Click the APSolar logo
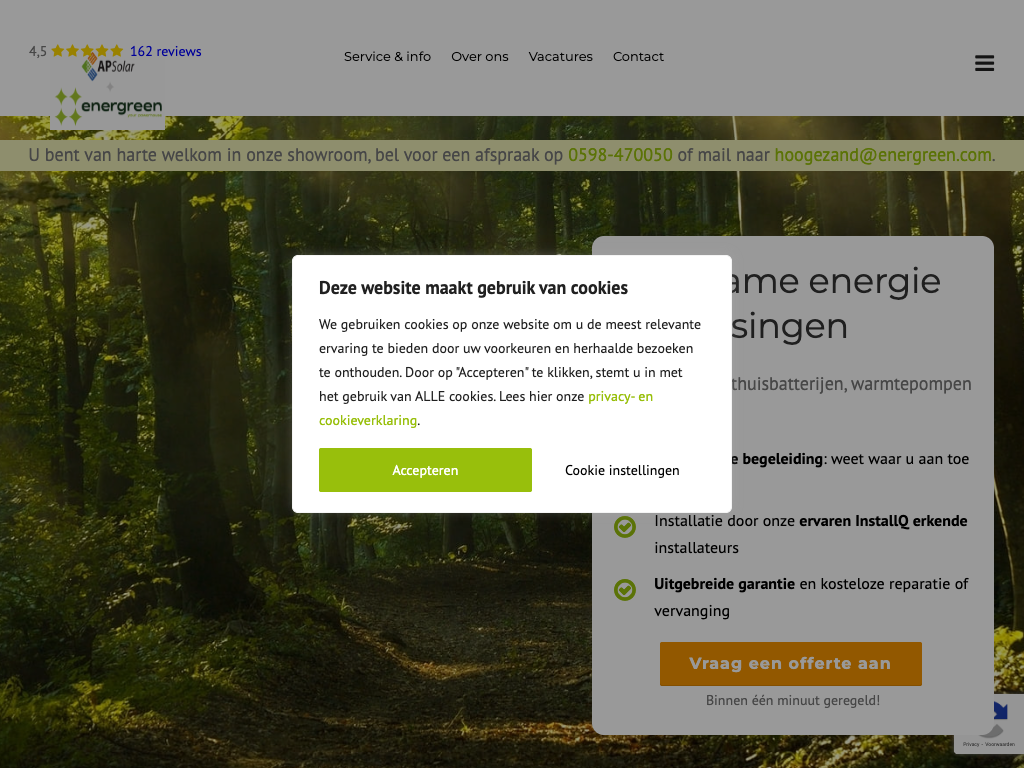The width and height of the screenshot is (1024, 768). tap(108, 66)
